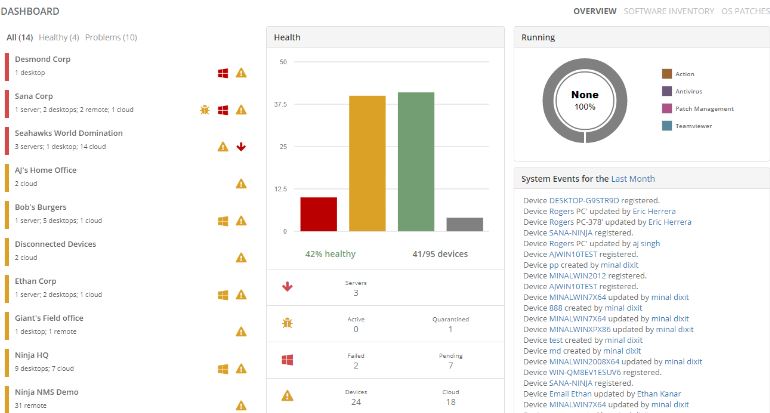Click the purple Antivirus legend swatch

[x=667, y=91]
